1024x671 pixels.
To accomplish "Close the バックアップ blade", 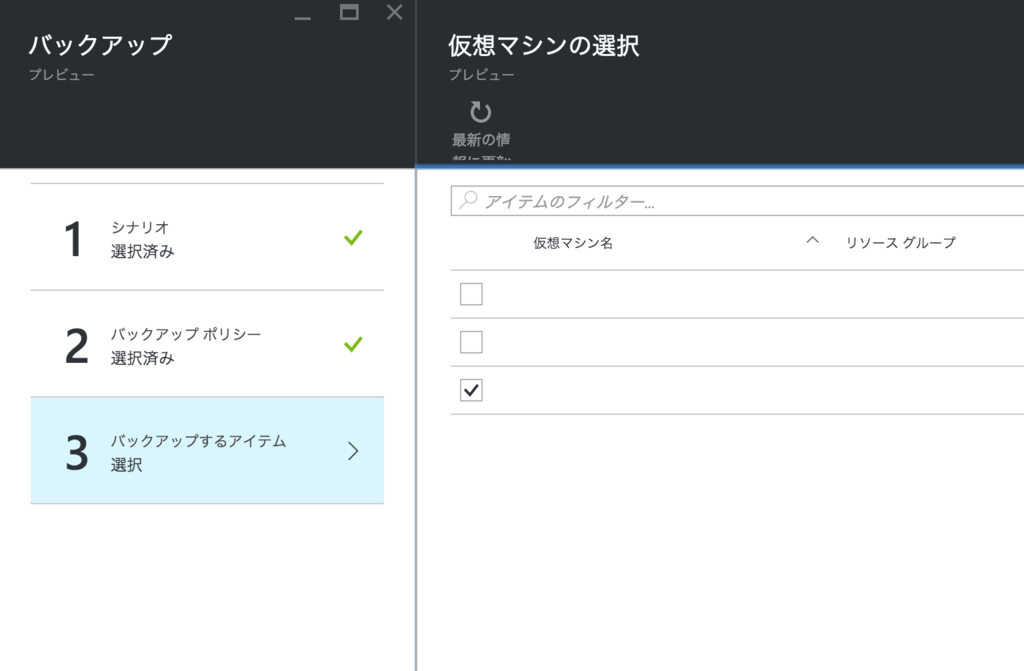I will pyautogui.click(x=394, y=12).
